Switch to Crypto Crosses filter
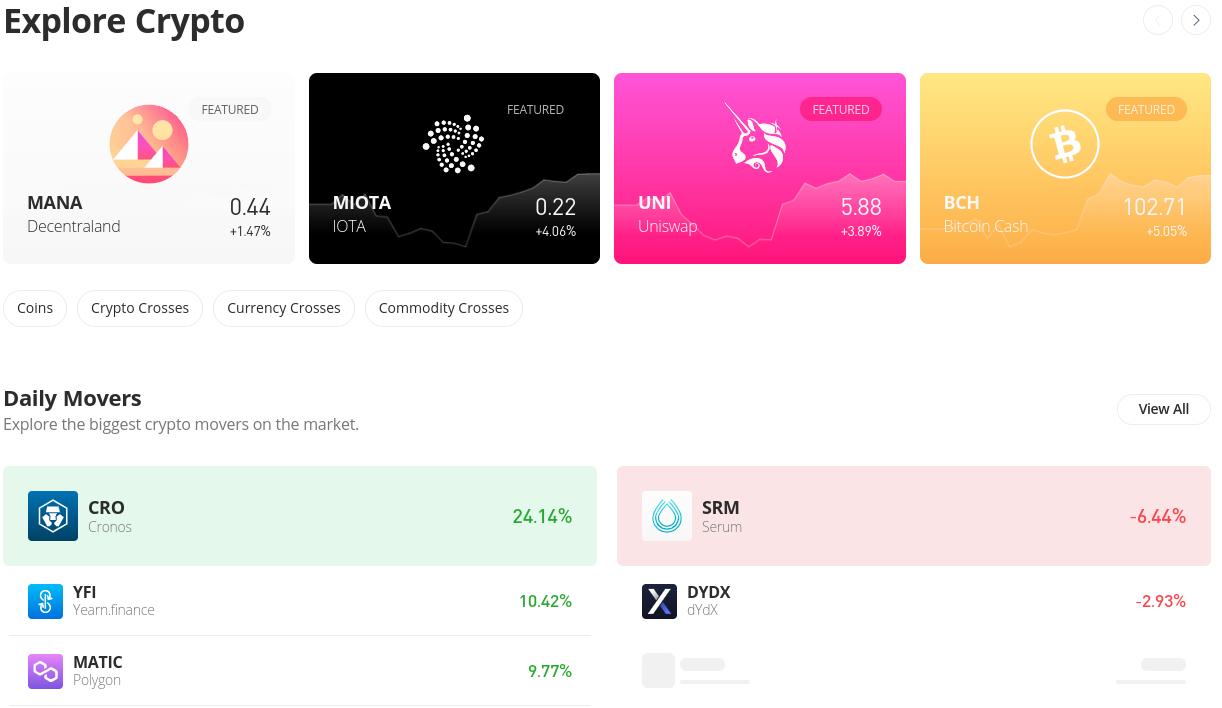Image resolution: width=1222 pixels, height=708 pixels. coord(140,308)
